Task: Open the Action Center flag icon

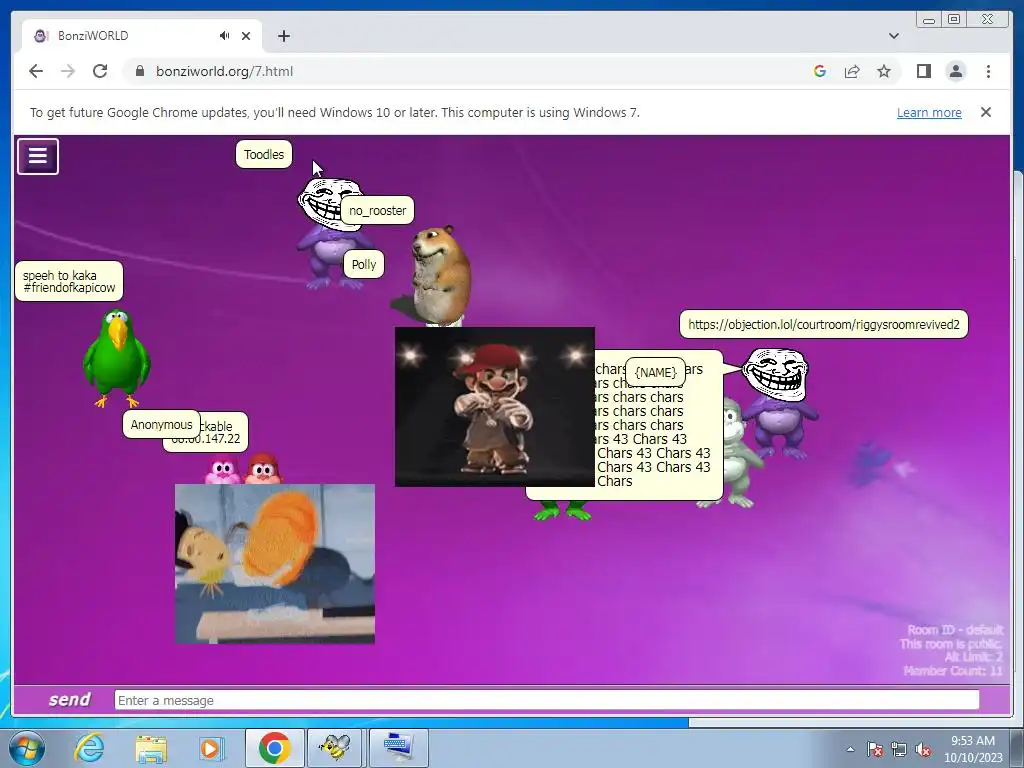Action: coord(875,749)
